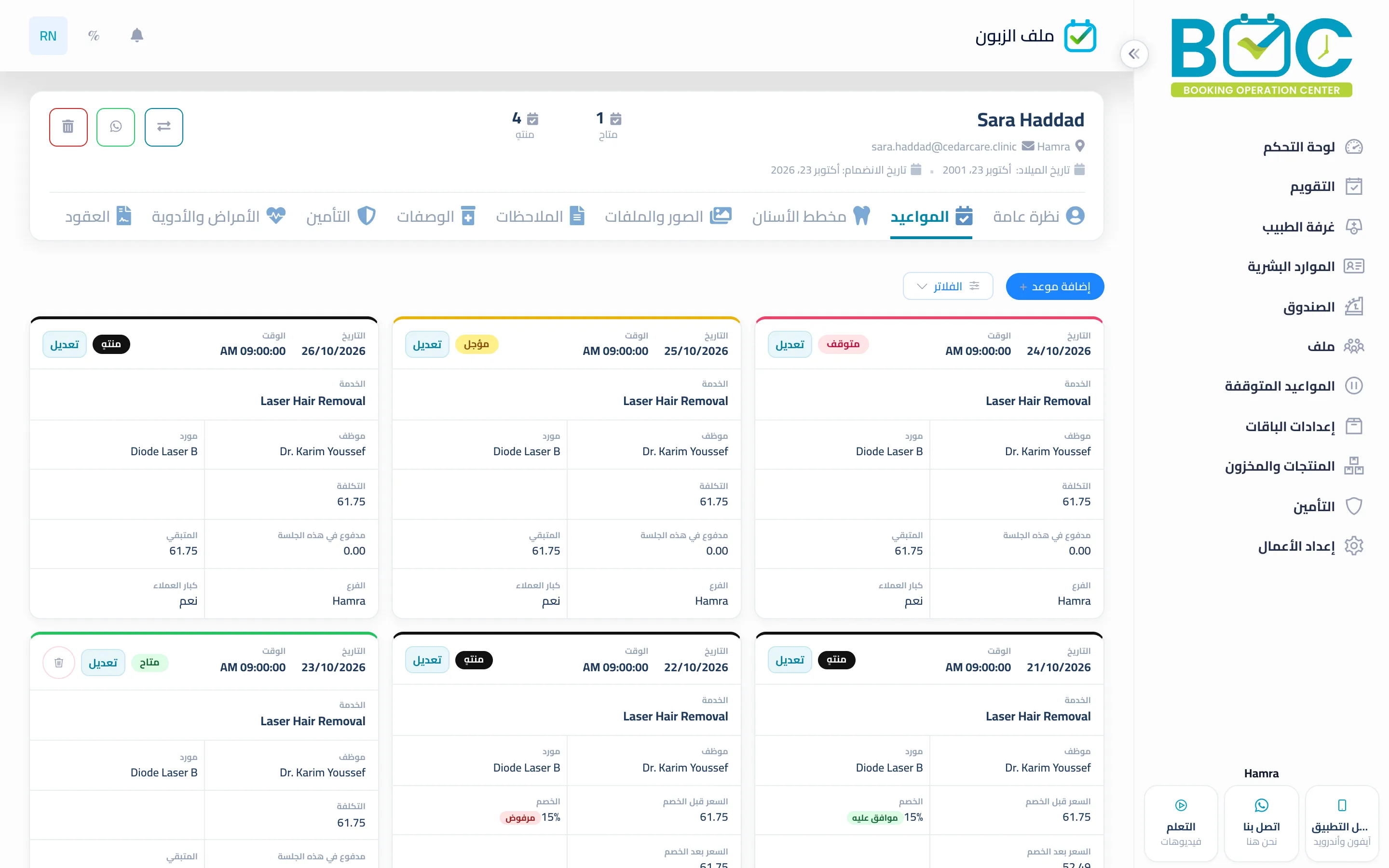Click the RN user avatar
The height and width of the screenshot is (868, 1389).
(x=48, y=36)
